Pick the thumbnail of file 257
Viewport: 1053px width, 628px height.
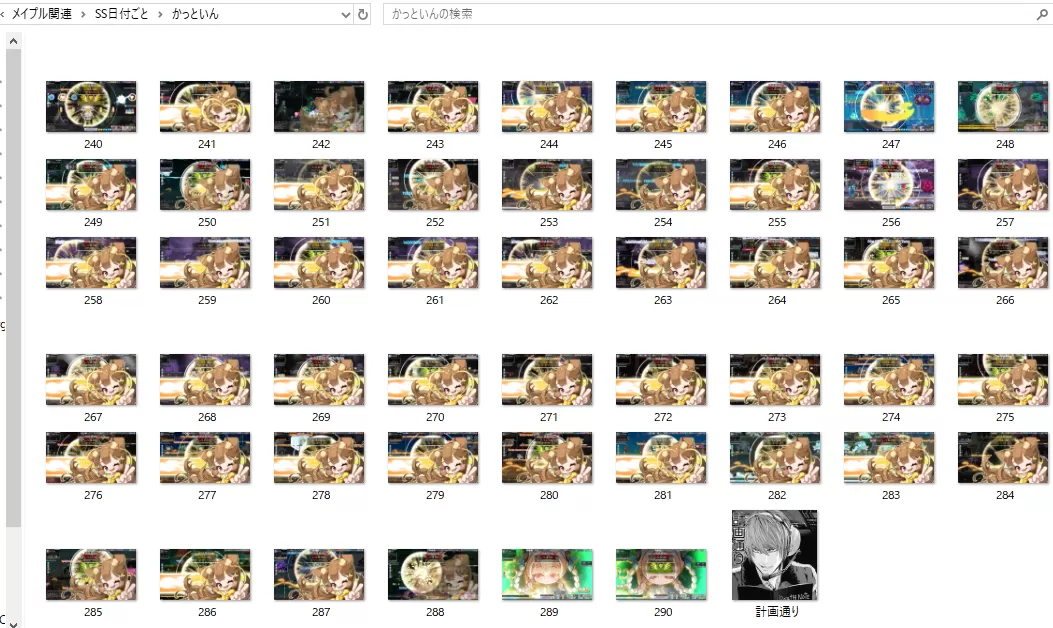pos(1003,185)
